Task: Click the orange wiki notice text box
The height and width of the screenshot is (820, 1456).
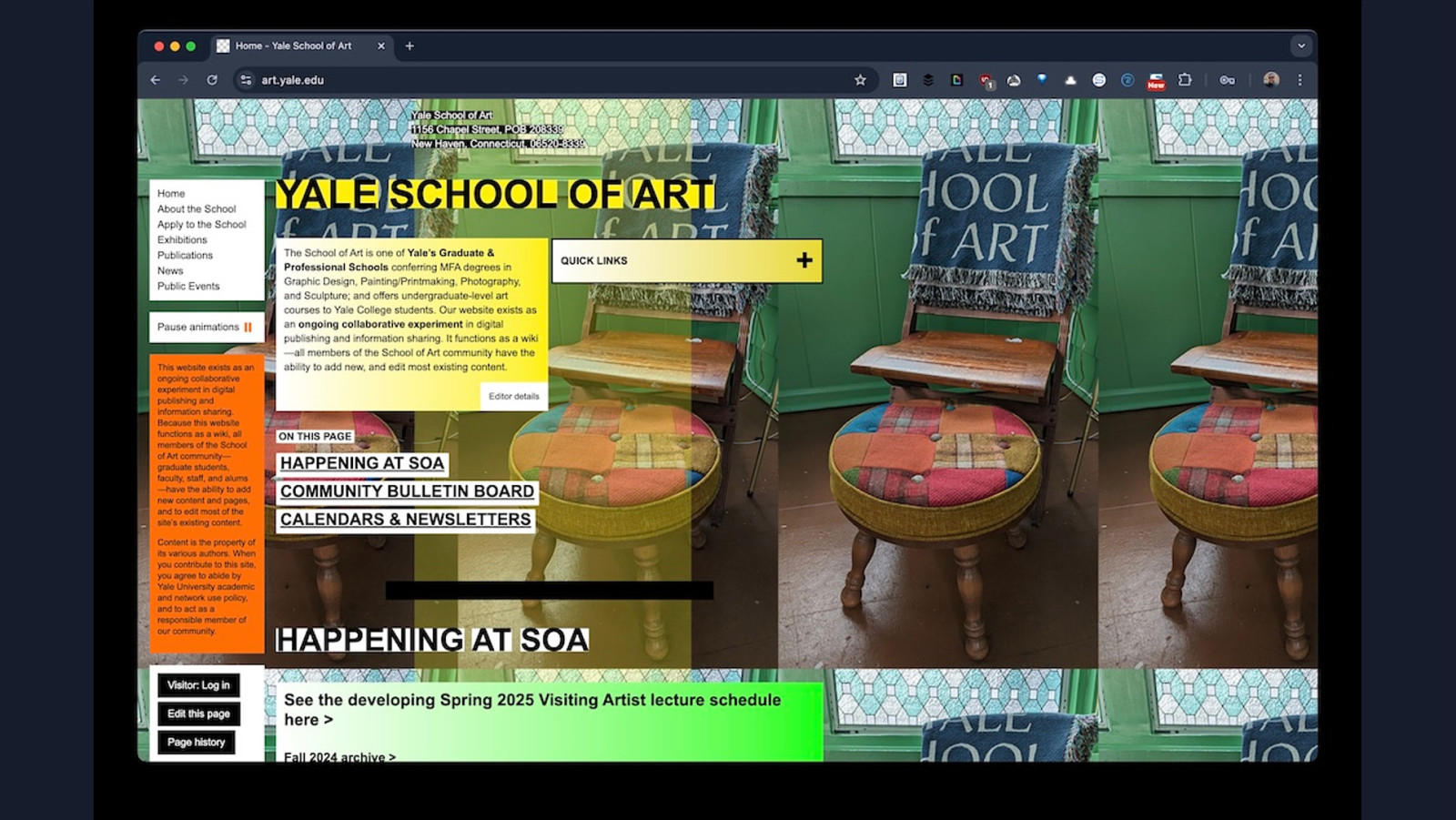Action: pos(207,503)
